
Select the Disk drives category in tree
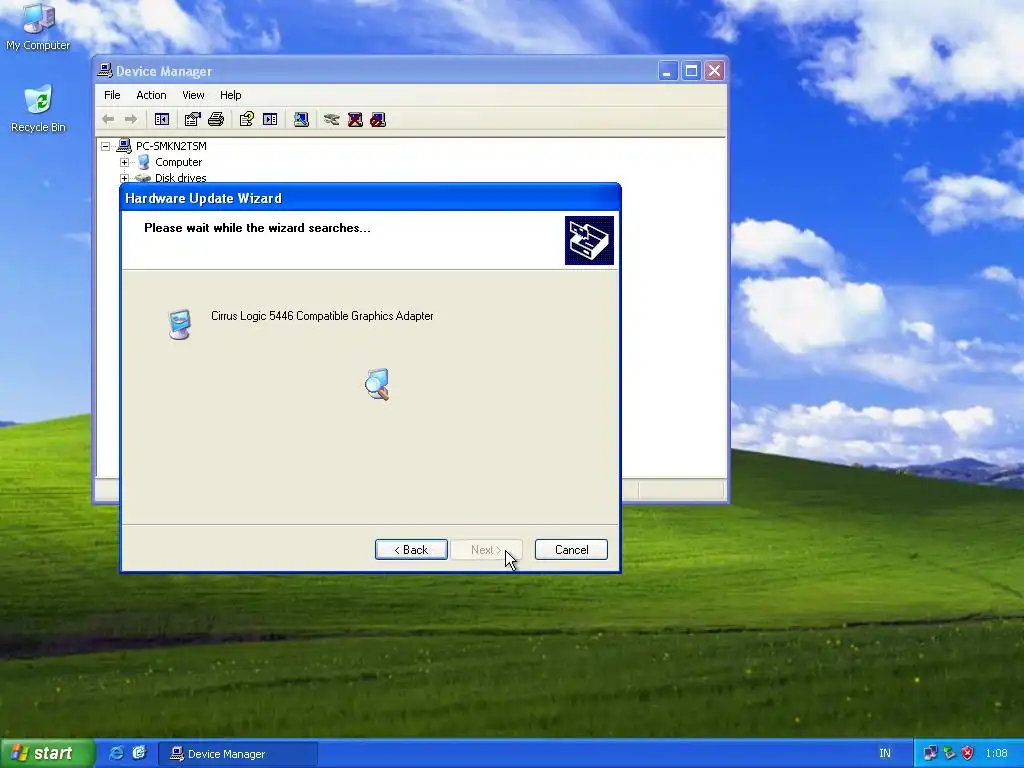pos(181,178)
